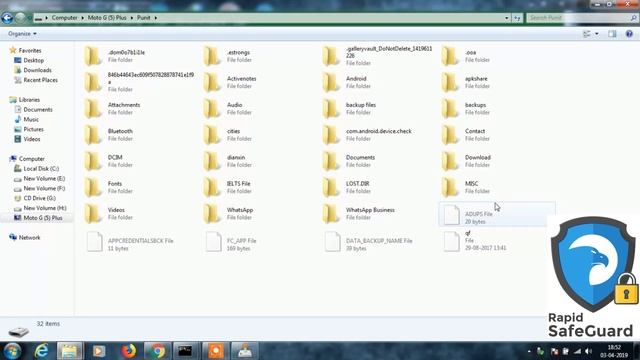Select the APPCREDENTIALSBCK File item
The width and height of the screenshot is (640, 360).
pyautogui.click(x=130, y=242)
